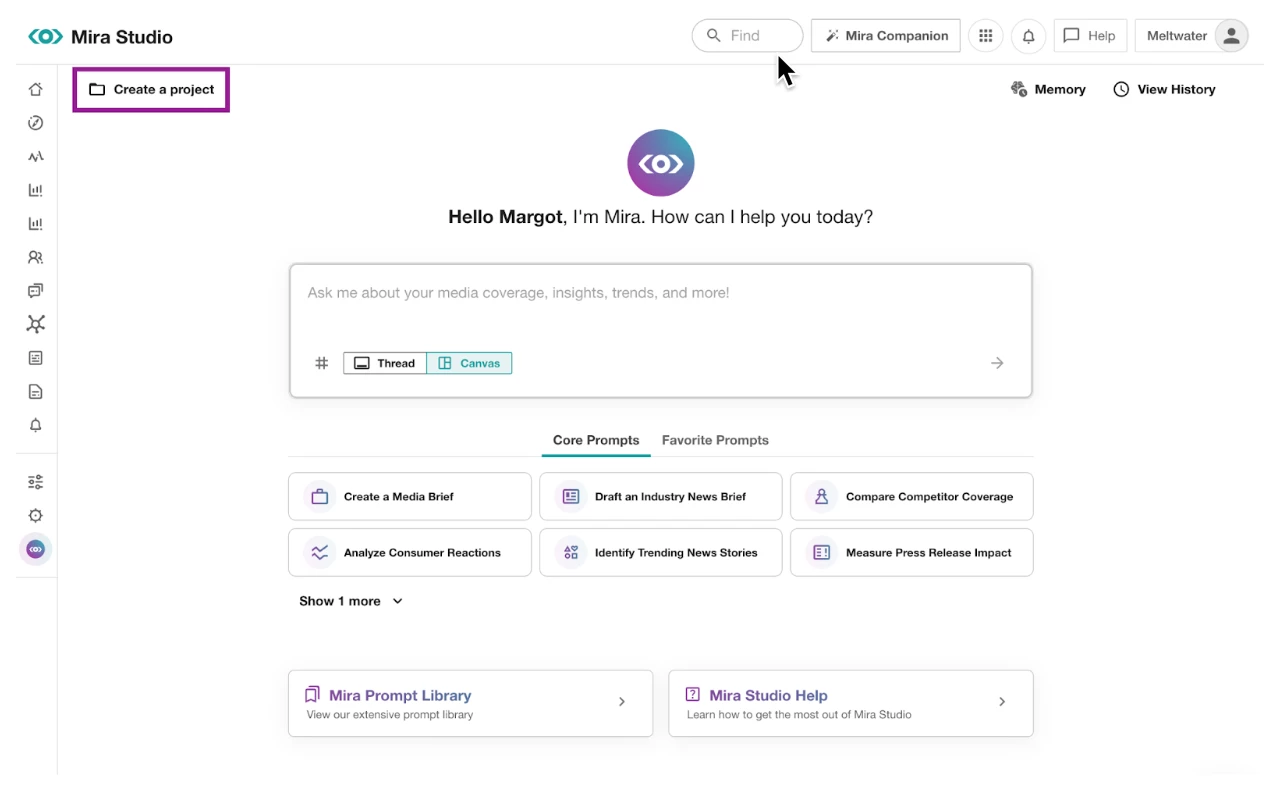Open the reports document icon in the sidebar
The width and height of the screenshot is (1278, 792).
36,392
